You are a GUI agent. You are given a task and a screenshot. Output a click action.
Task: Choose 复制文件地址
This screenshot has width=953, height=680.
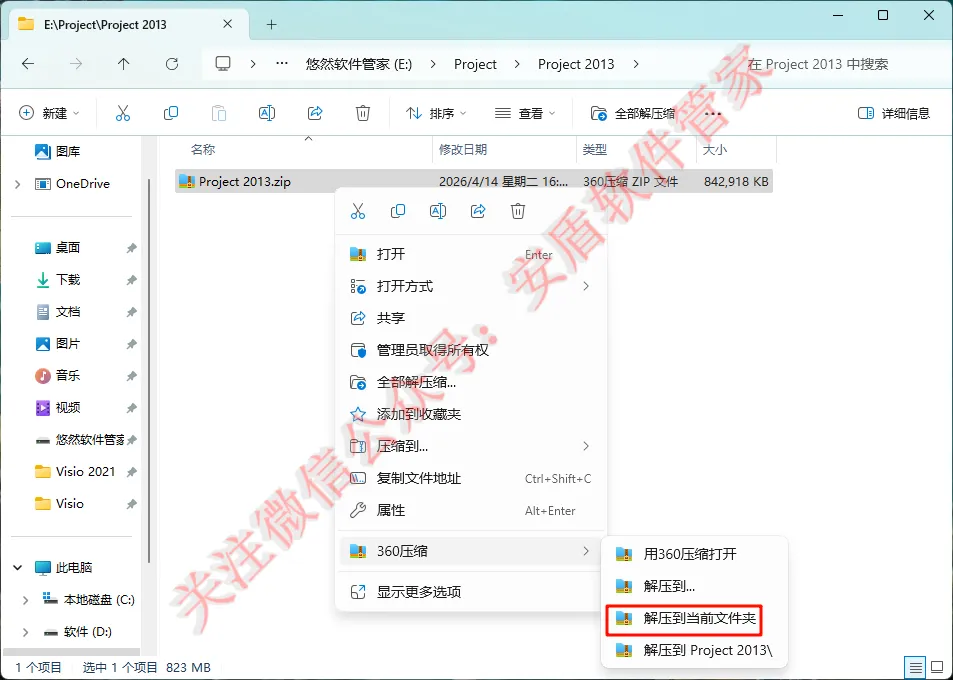point(471,478)
